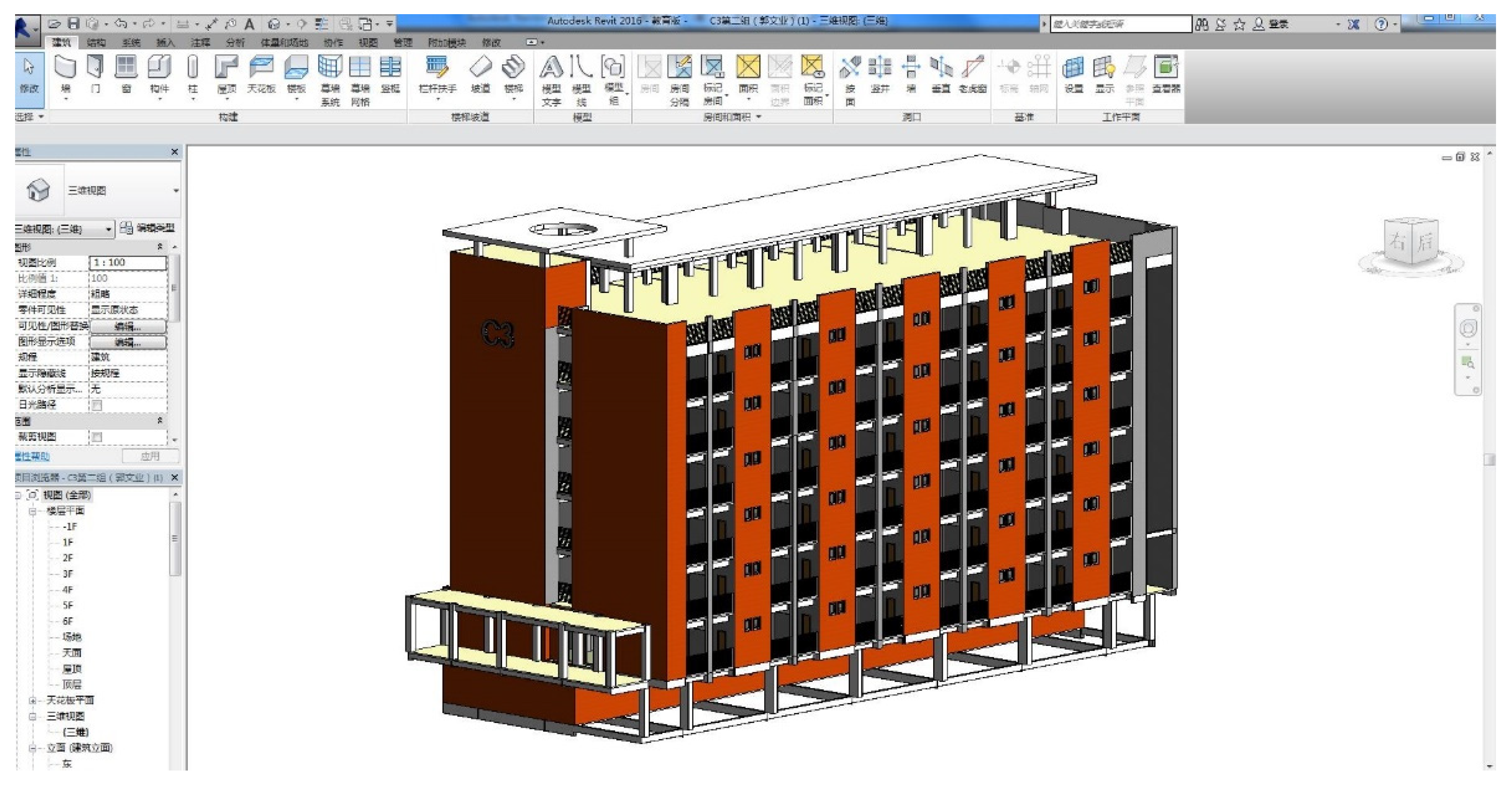Click the view scale 1:100 field
This screenshot has width=1512, height=792.
(127, 262)
